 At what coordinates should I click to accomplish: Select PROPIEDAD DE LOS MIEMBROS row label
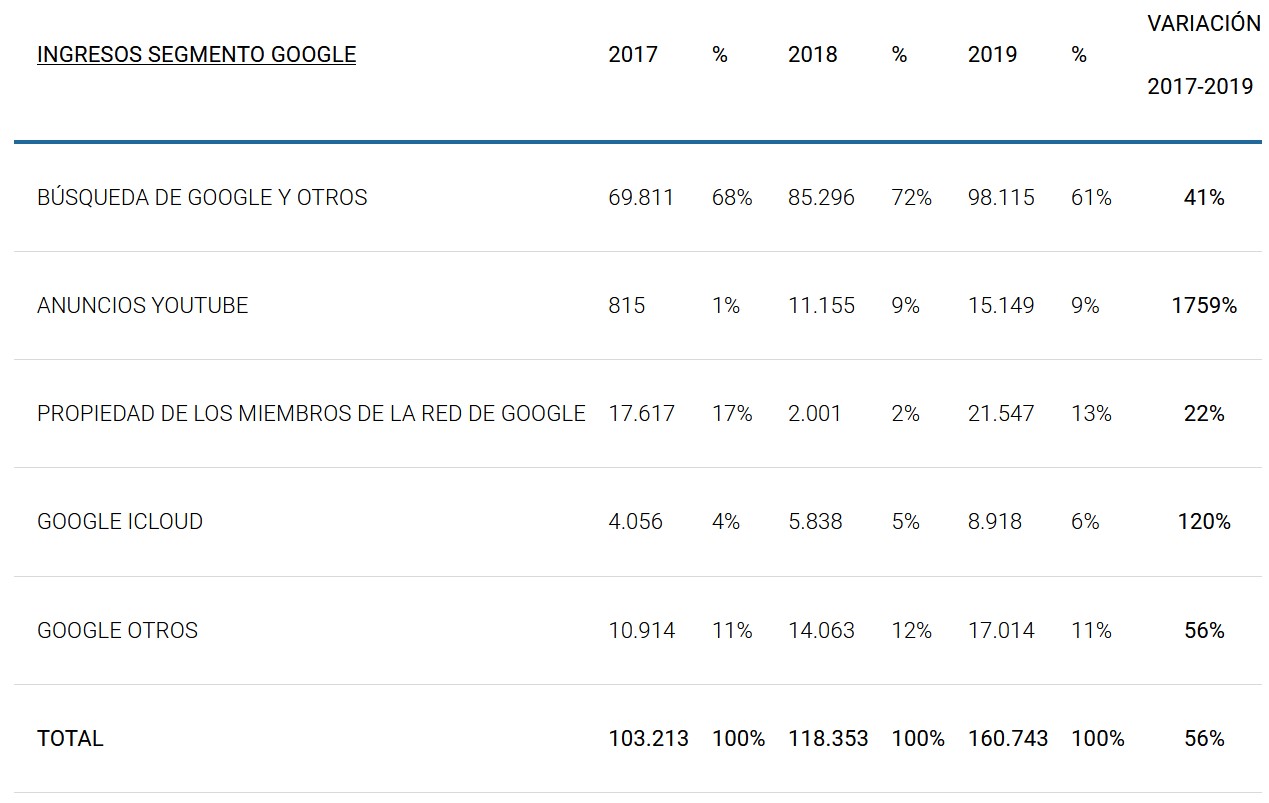pos(311,414)
